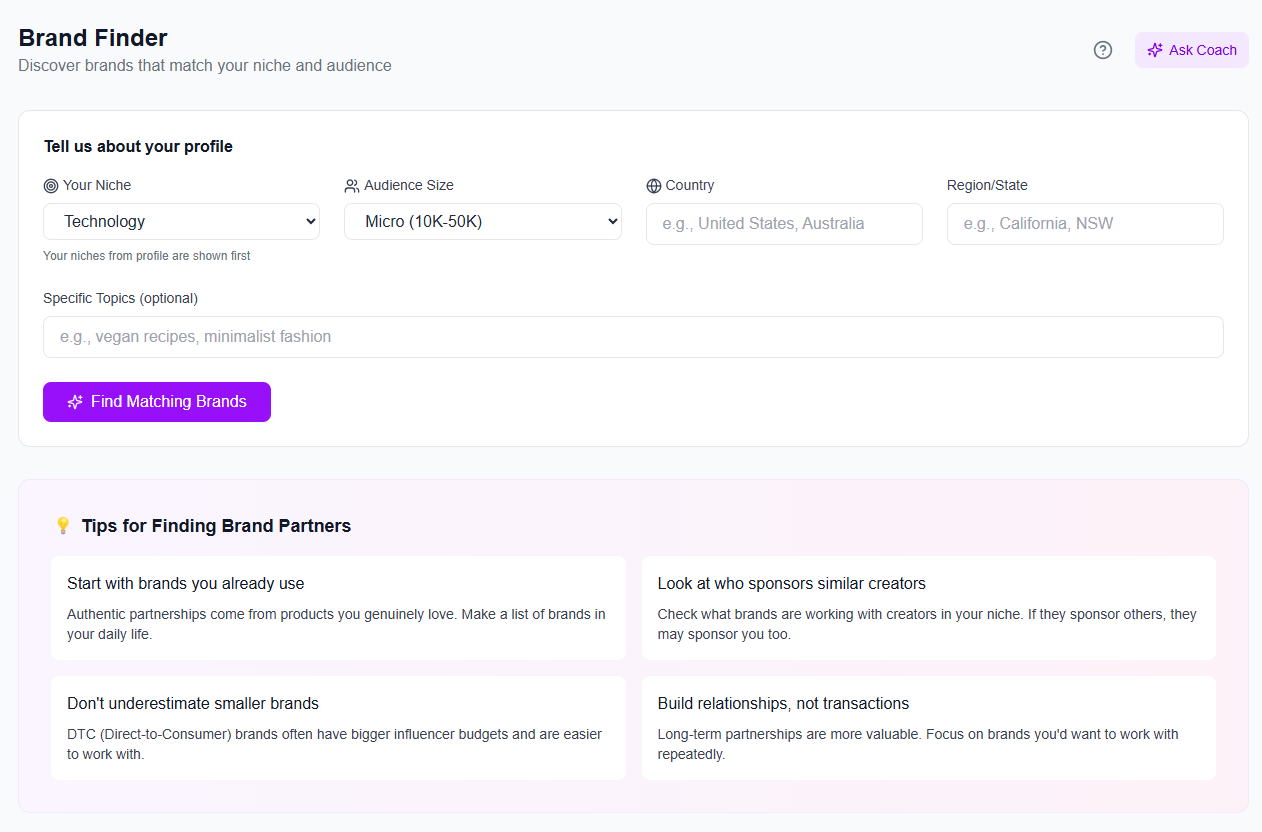Select the Specific Topics text box
The height and width of the screenshot is (832, 1262).
[633, 337]
